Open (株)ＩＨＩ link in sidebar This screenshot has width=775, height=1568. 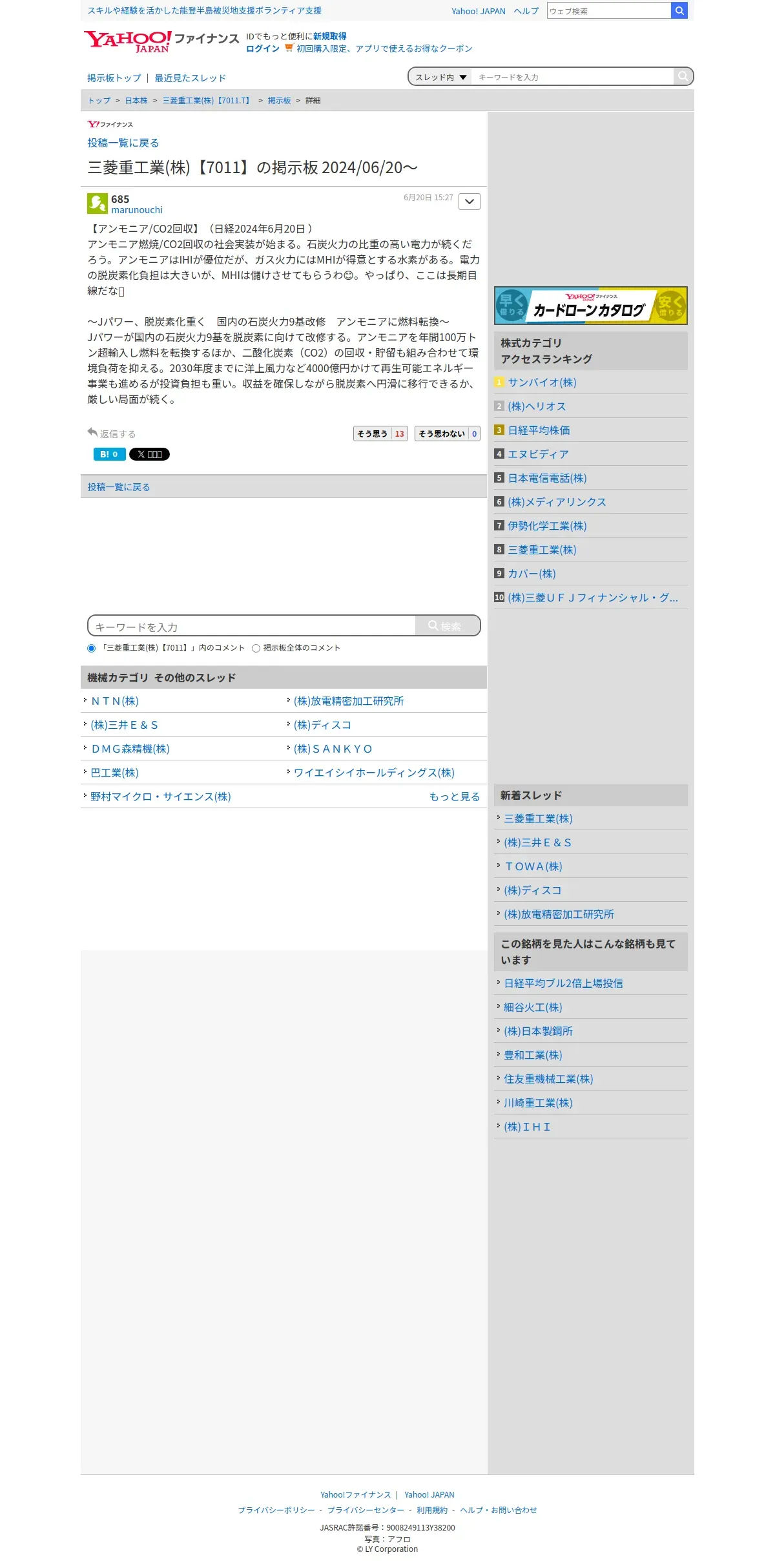click(527, 1127)
